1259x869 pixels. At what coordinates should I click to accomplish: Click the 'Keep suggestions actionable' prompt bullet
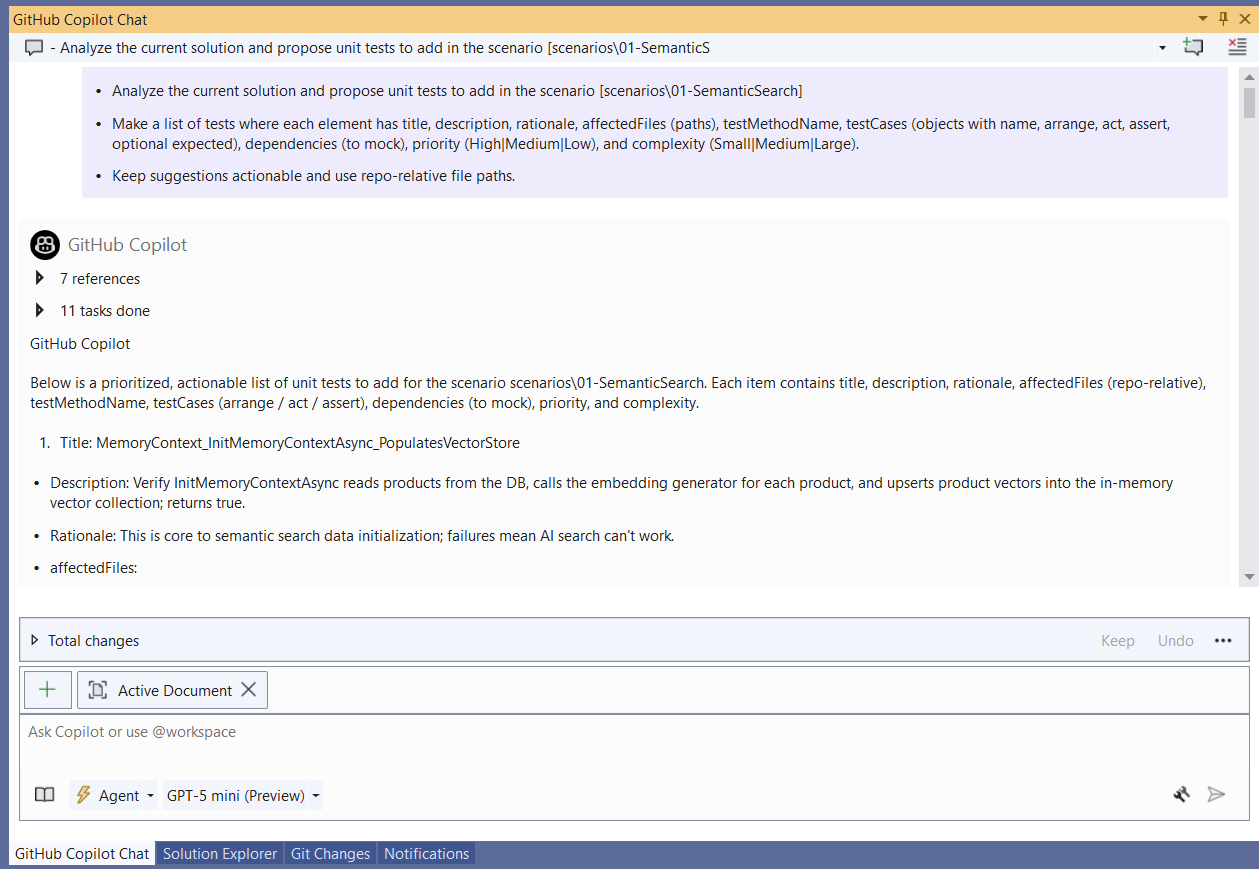pos(313,176)
